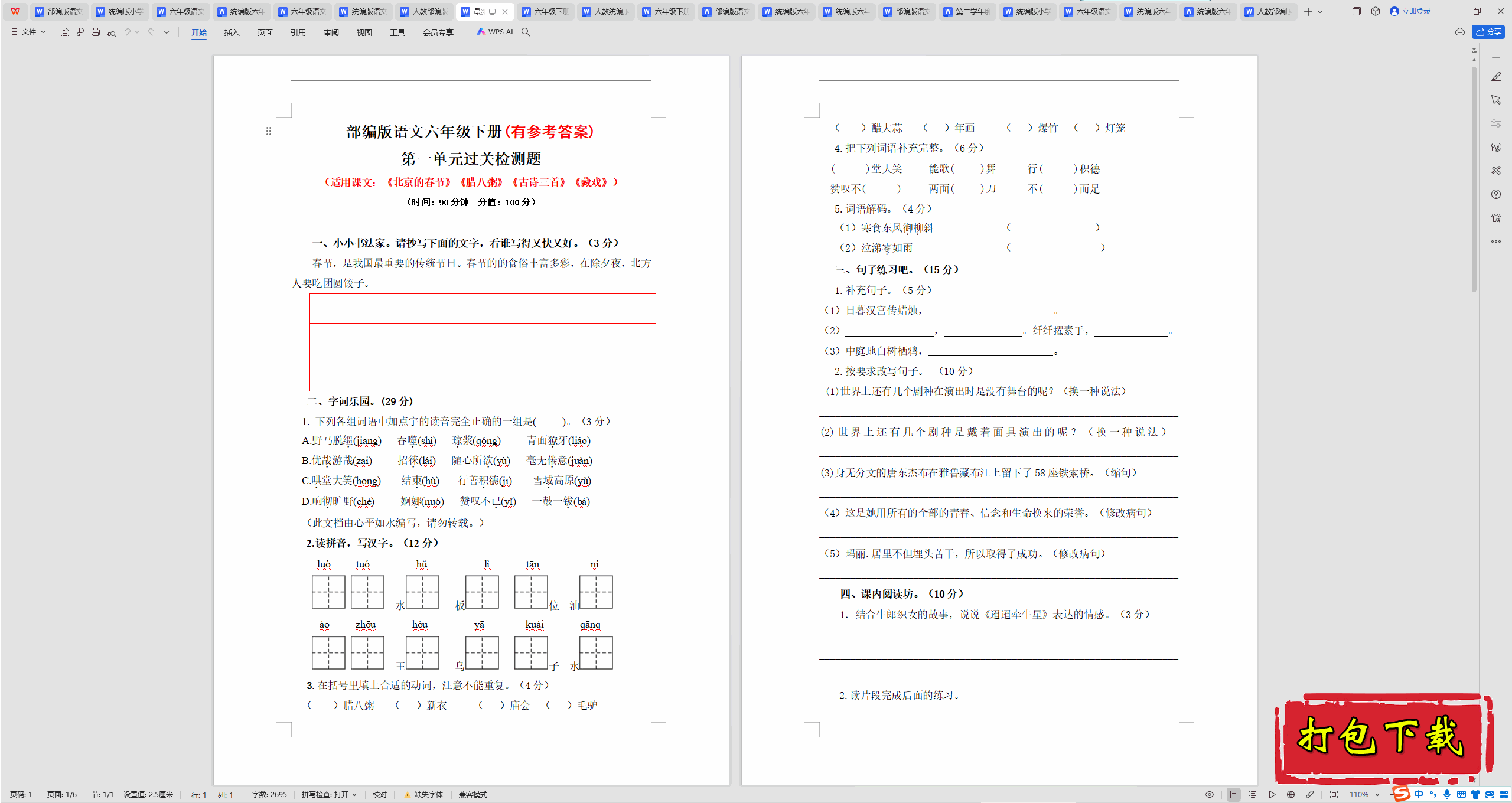The height and width of the screenshot is (803, 1512).
Task: Click the pen edit icon in right sidebar
Action: pos(1496,77)
